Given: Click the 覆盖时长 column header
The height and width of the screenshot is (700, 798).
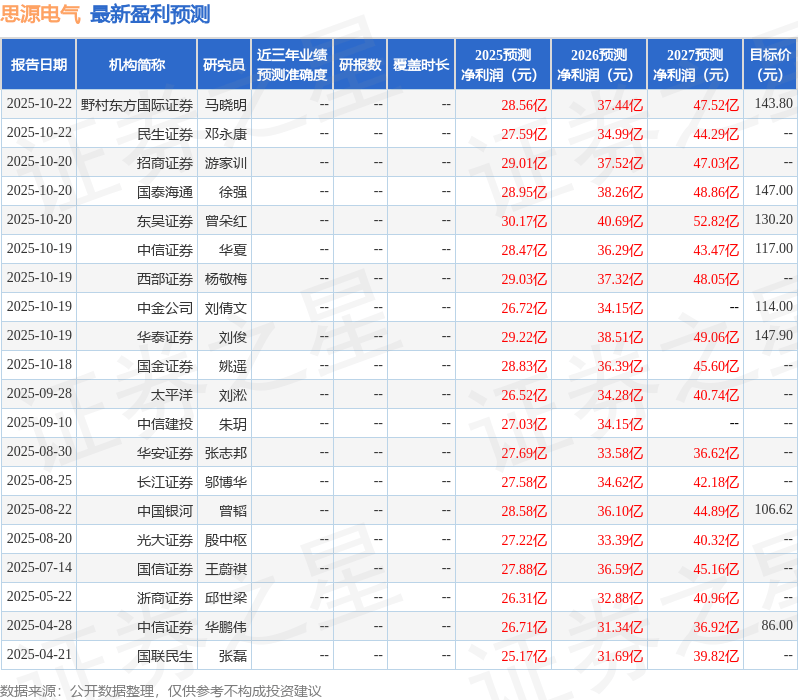Looking at the screenshot, I should [x=421, y=65].
